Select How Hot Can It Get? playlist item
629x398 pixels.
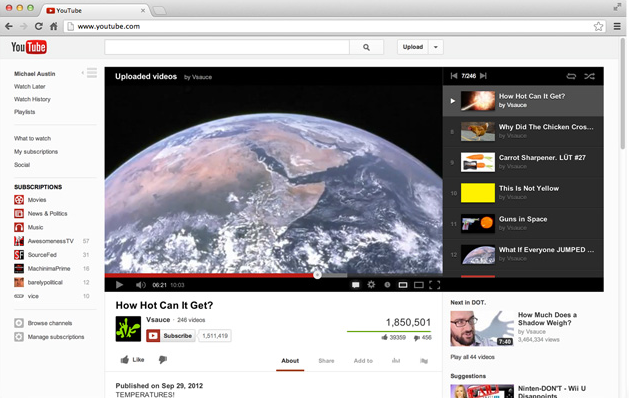tap(523, 101)
